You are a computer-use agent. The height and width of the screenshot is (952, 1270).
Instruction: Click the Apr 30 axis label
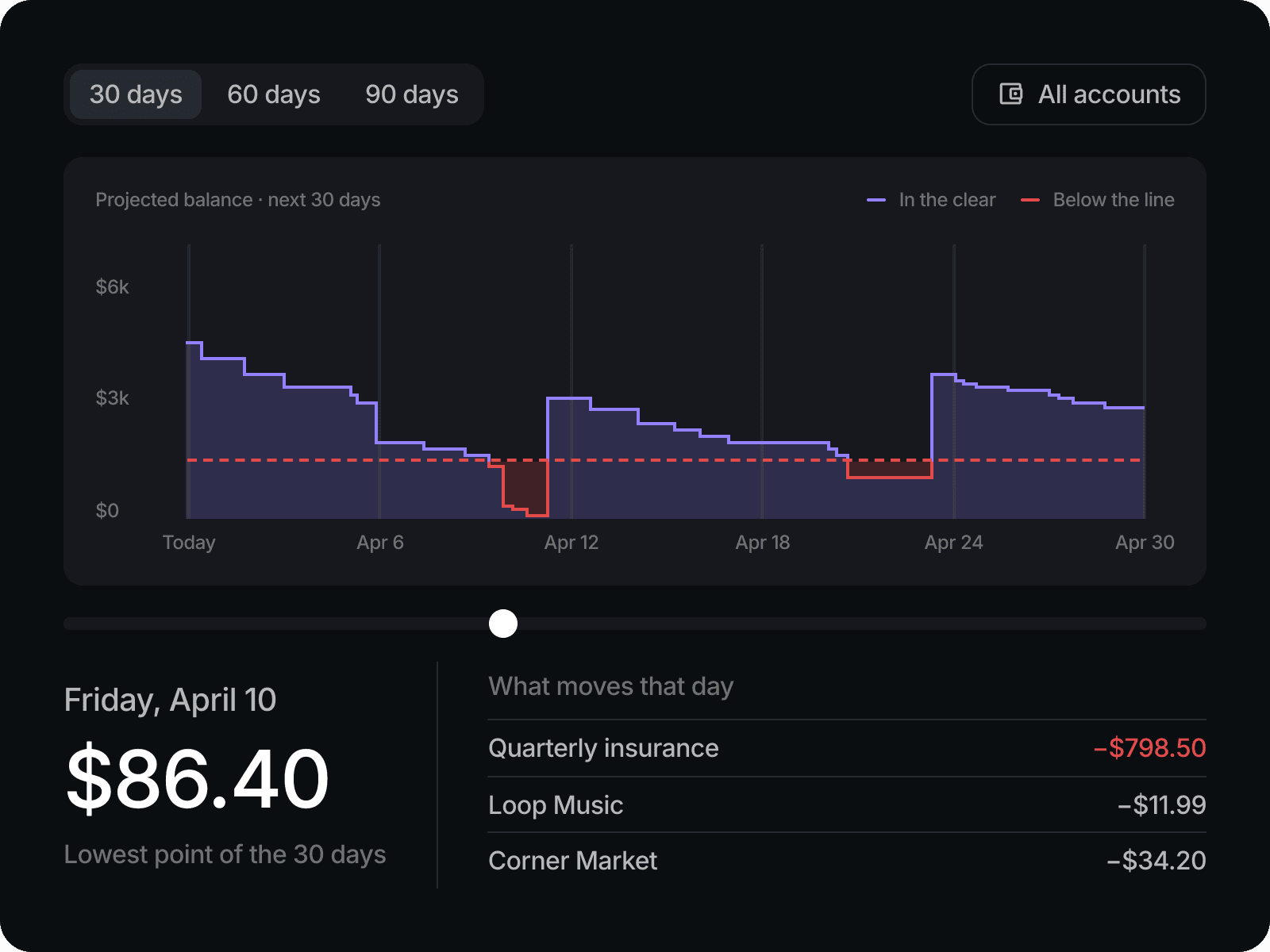pos(1145,543)
